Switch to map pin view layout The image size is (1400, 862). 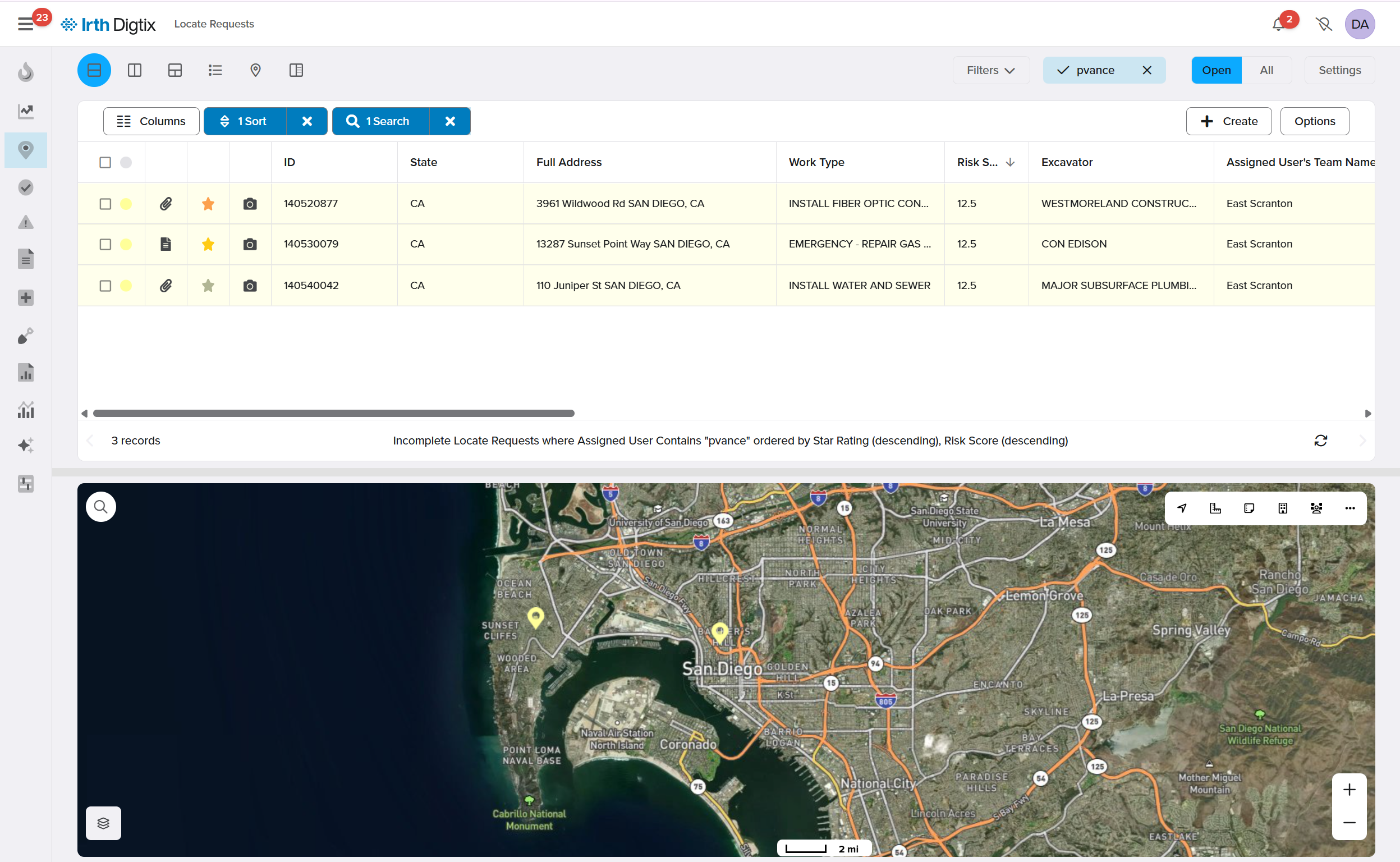pos(255,70)
